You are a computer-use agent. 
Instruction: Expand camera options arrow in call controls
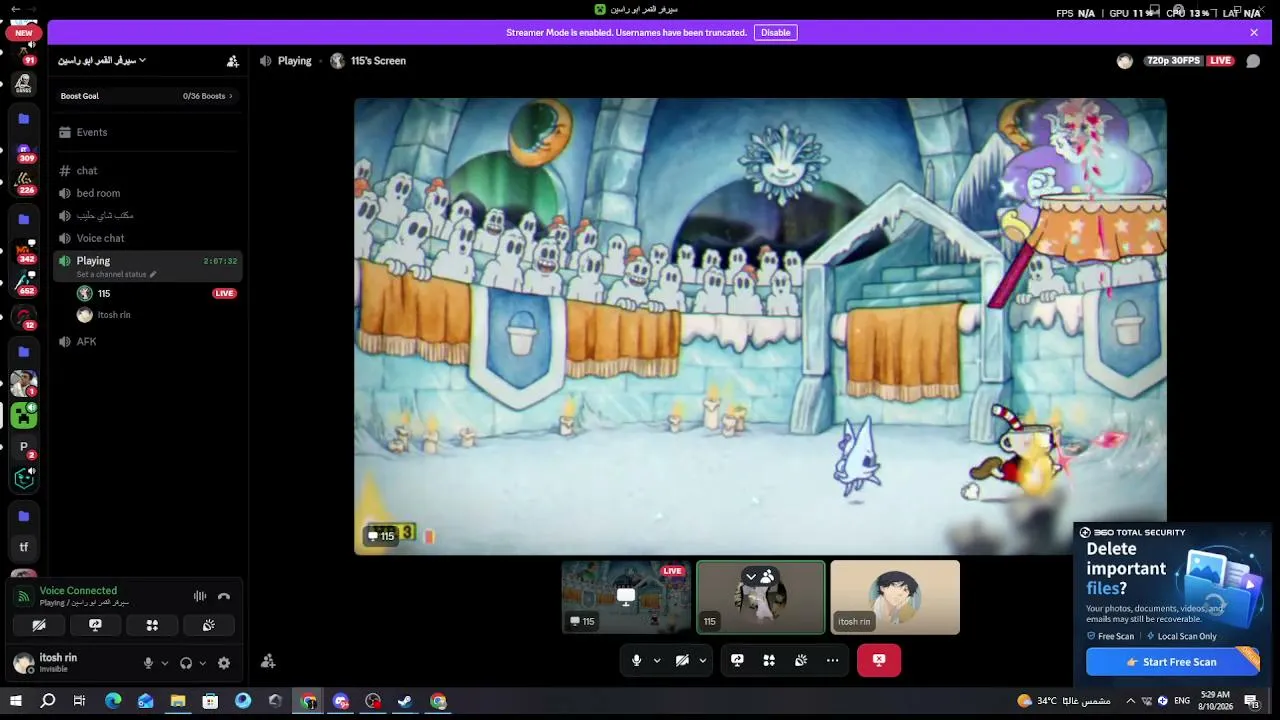[x=703, y=660]
